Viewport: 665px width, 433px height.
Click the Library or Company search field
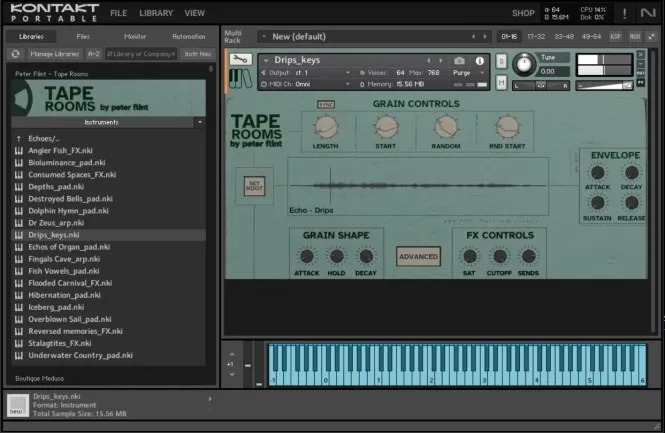141,54
